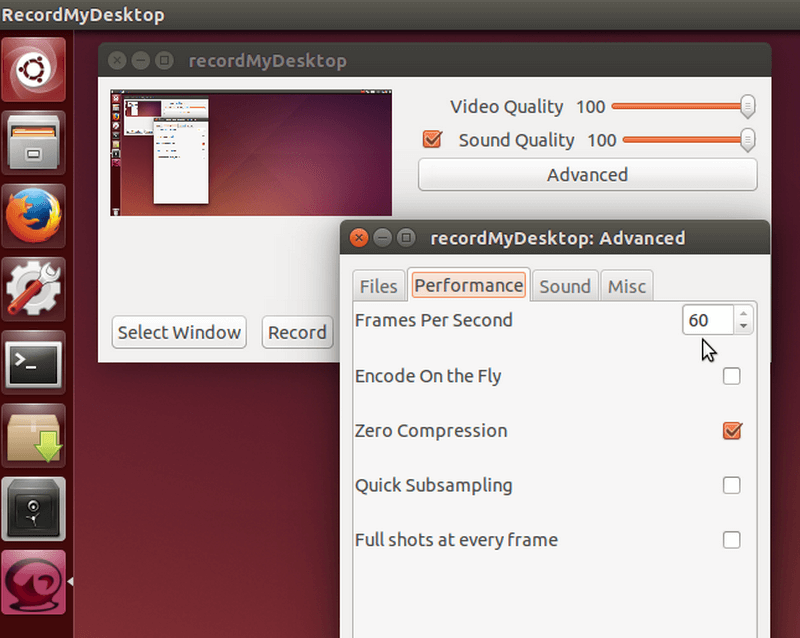Click the Advanced button

point(588,175)
